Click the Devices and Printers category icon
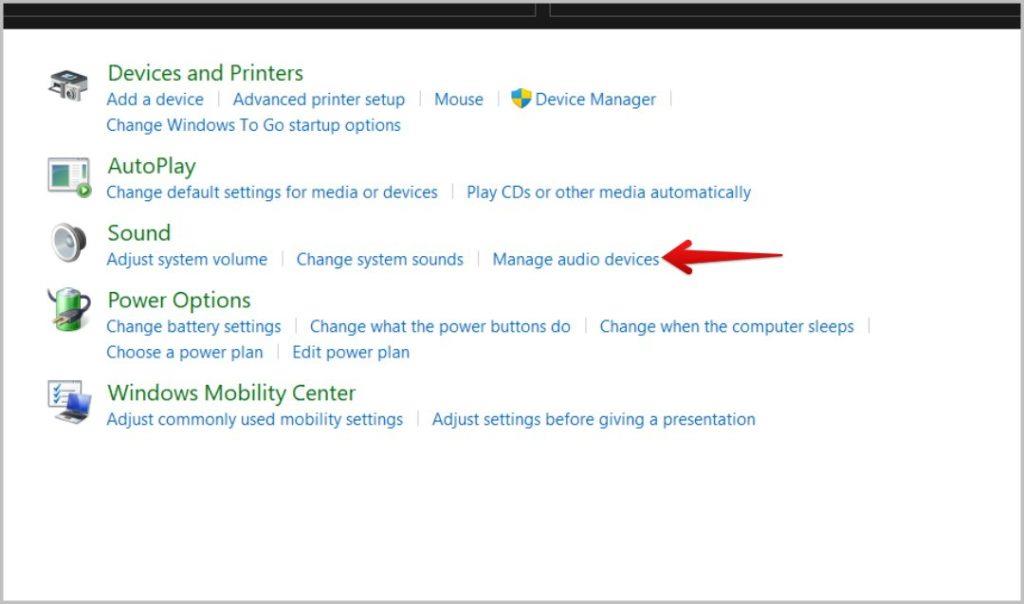This screenshot has height=604, width=1024. [68, 86]
